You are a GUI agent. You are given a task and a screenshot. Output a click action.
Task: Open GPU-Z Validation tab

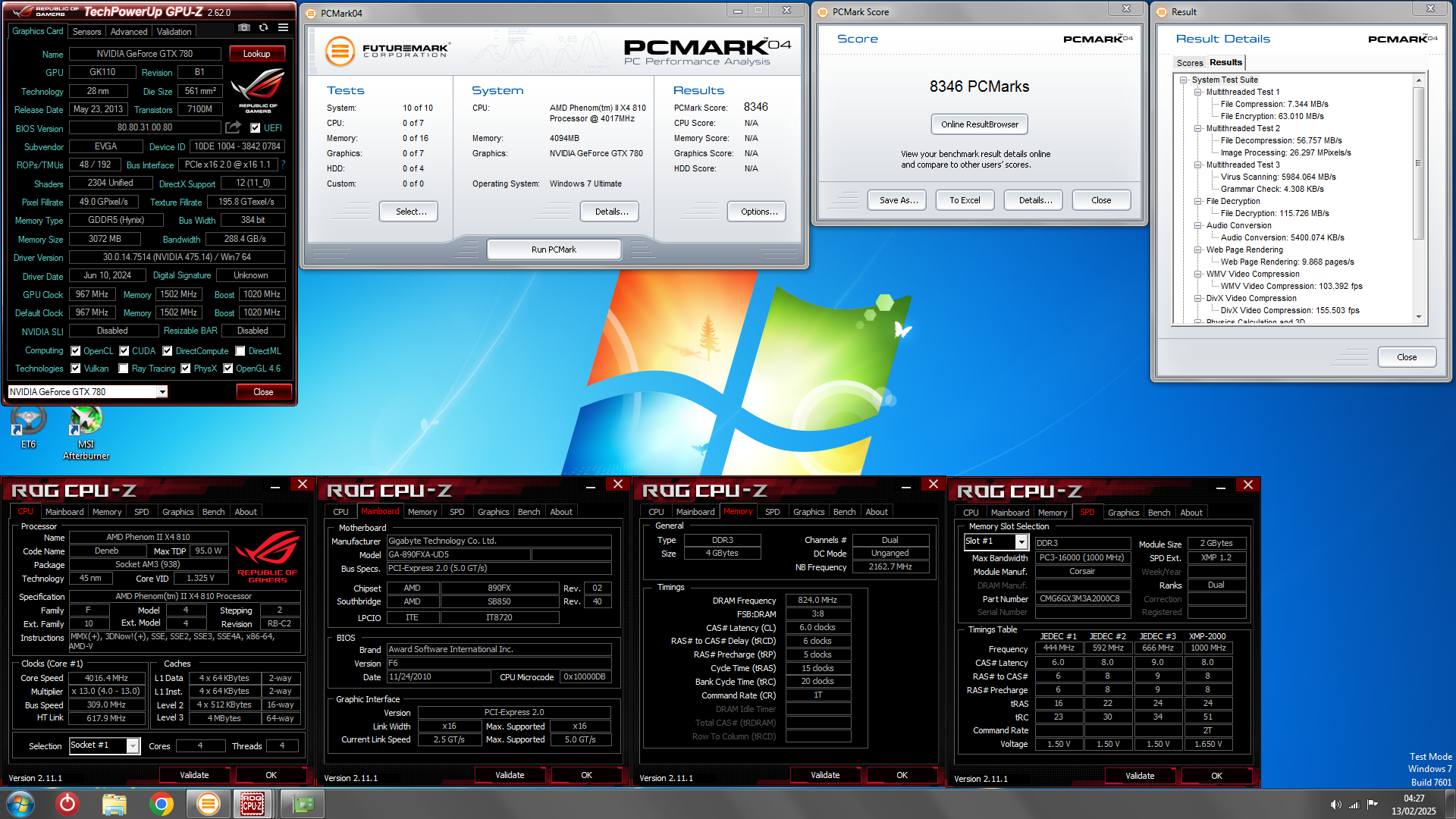click(x=174, y=32)
